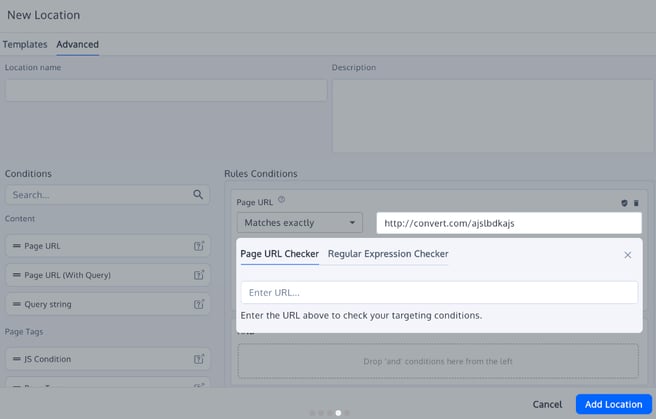Select the Page URL (With Query) condition item

[x=108, y=275]
